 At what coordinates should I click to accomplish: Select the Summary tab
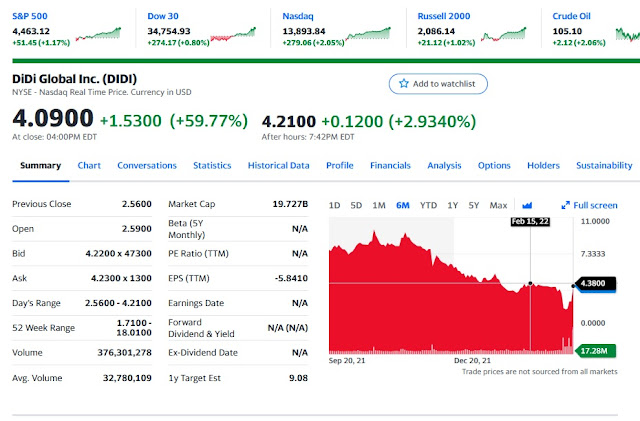[x=40, y=165]
